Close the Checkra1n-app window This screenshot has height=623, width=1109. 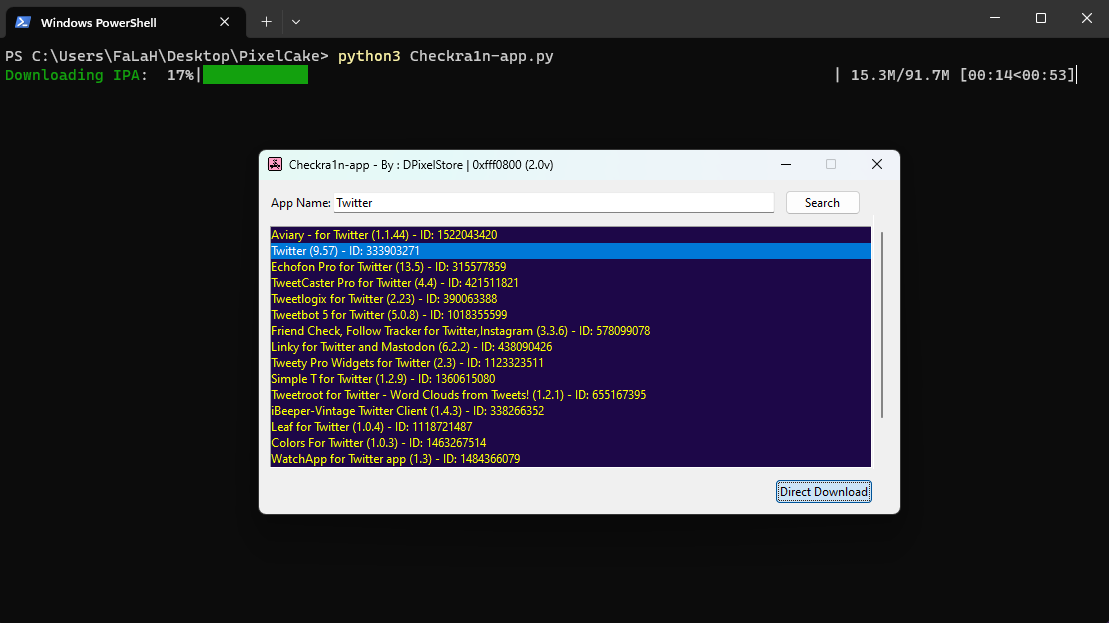click(x=876, y=165)
